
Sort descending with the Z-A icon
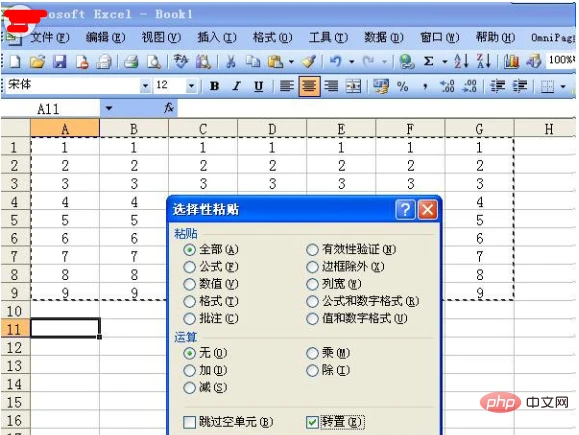(x=484, y=61)
